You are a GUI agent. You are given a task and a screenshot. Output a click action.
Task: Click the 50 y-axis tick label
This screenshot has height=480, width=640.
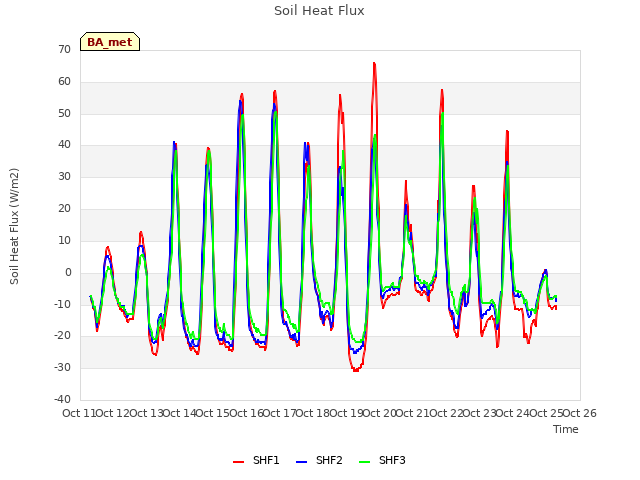pyautogui.click(x=64, y=113)
